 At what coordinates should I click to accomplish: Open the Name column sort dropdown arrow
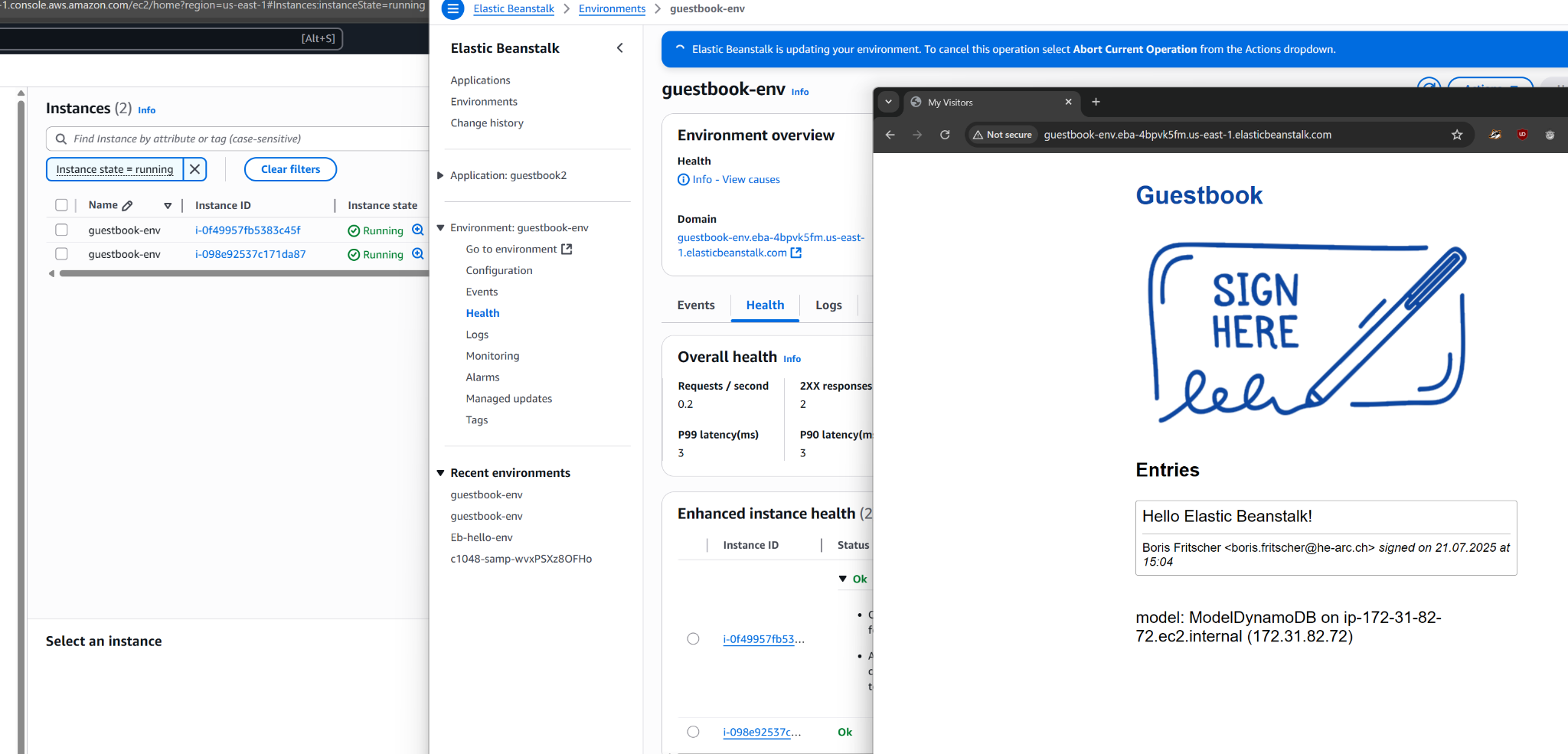click(168, 205)
